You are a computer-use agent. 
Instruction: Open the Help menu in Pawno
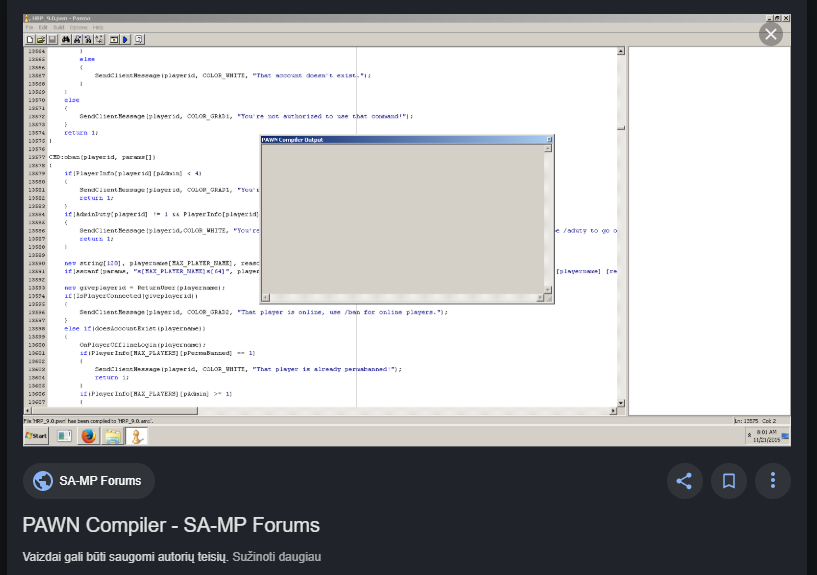pos(98,28)
